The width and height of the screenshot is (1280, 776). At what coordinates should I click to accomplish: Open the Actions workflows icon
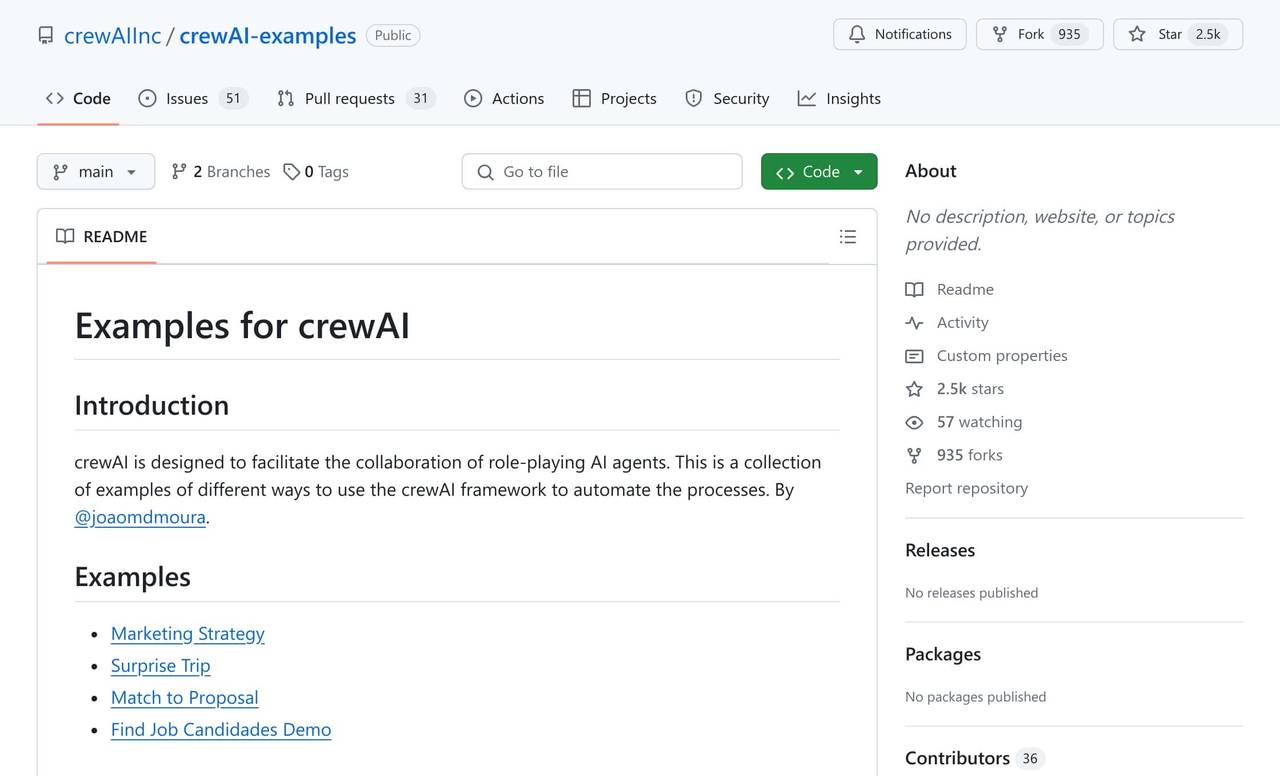pos(472,98)
